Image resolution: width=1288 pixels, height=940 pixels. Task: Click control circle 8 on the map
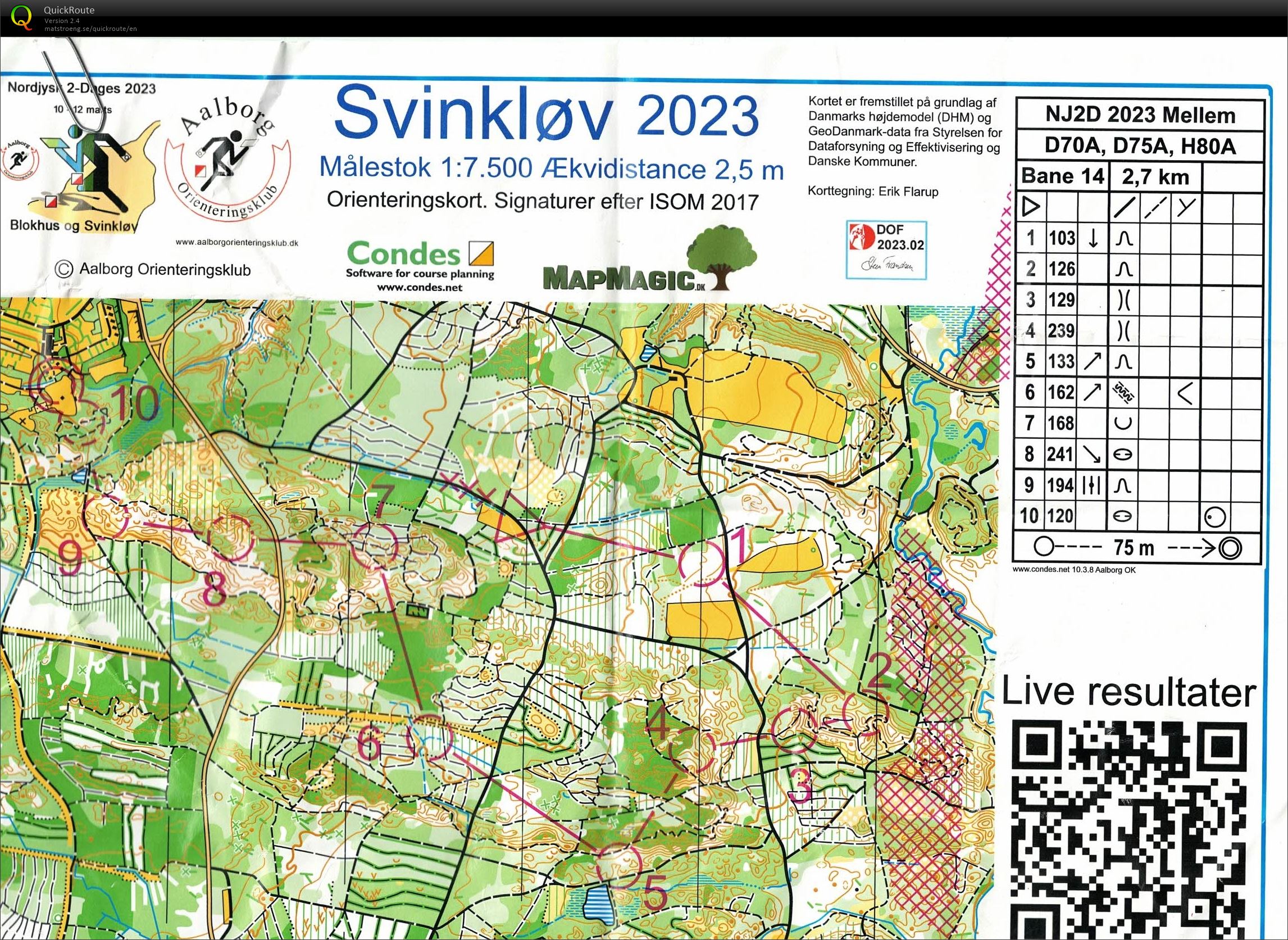230,539
